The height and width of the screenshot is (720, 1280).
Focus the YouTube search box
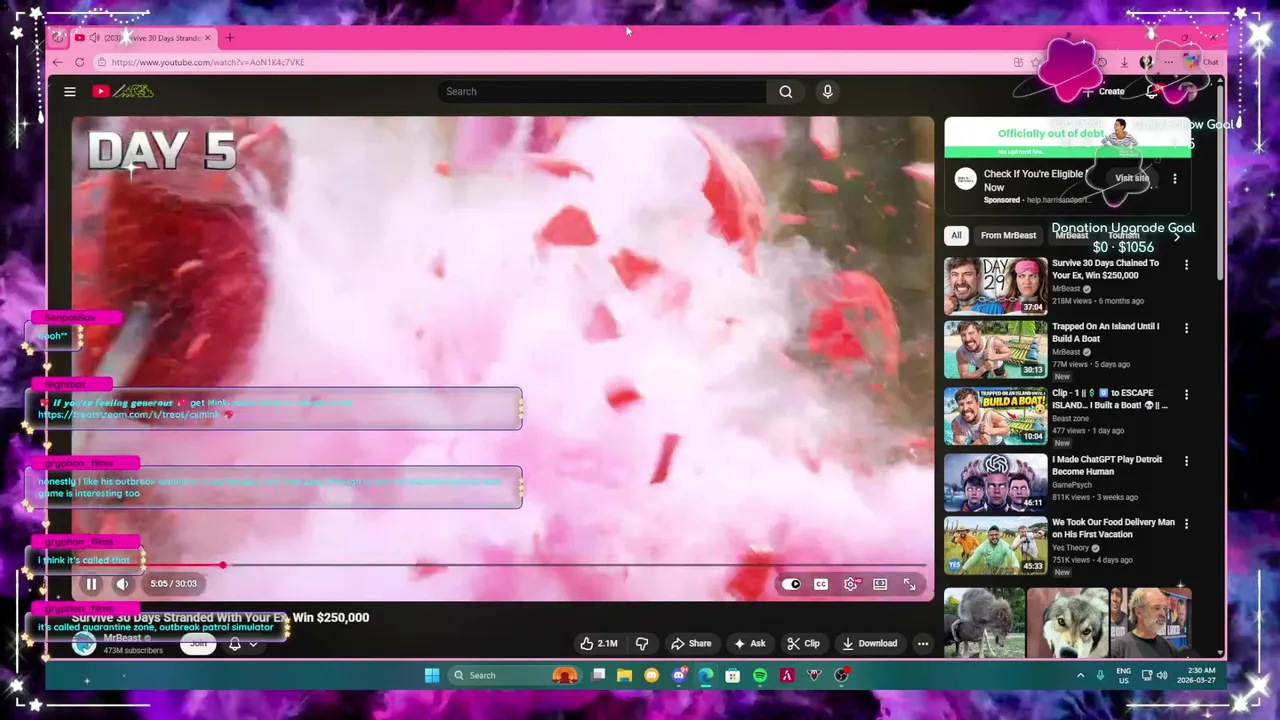tap(602, 91)
